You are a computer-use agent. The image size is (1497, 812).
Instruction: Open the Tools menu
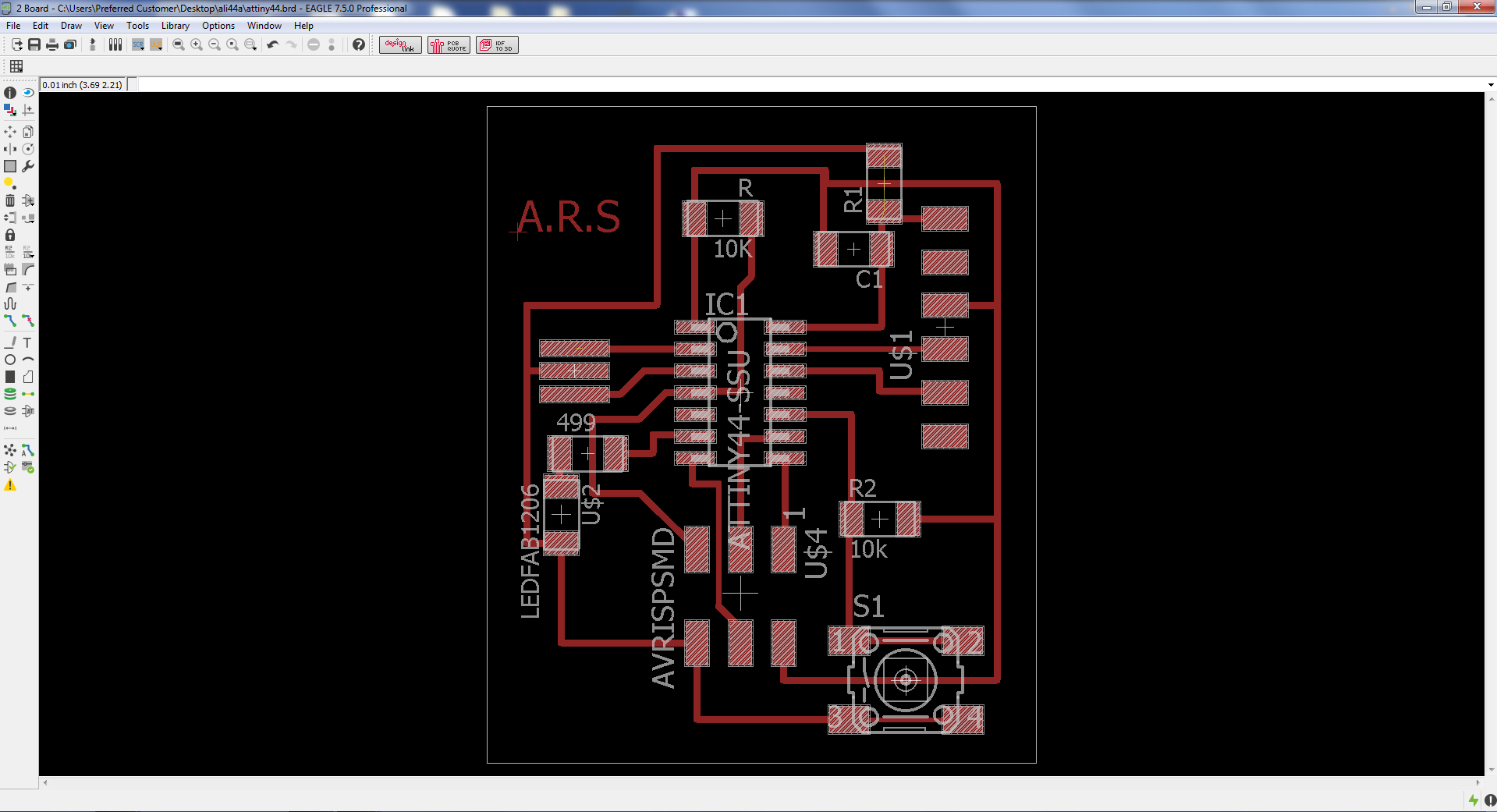tap(137, 26)
